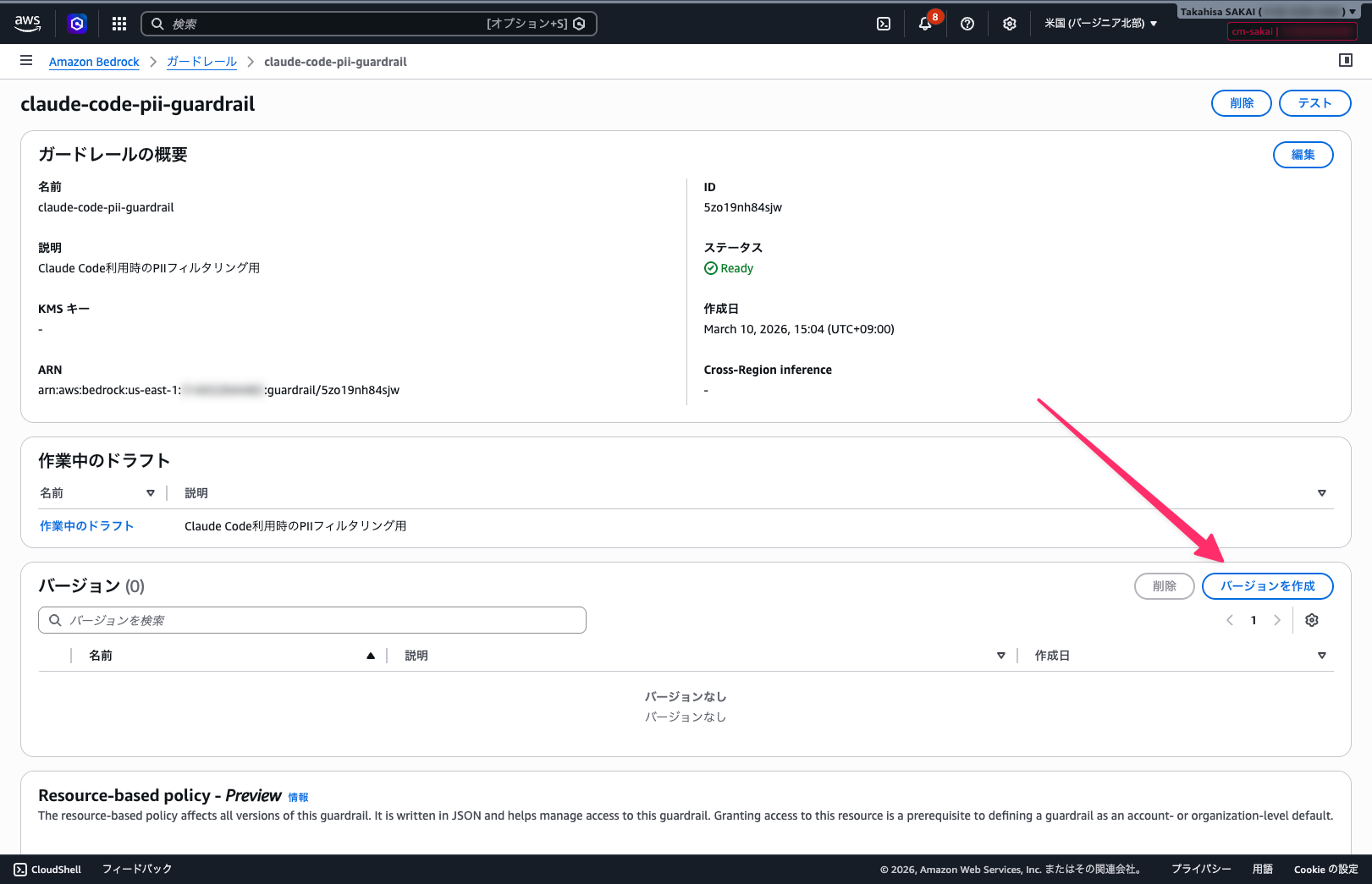The height and width of the screenshot is (884, 1372).
Task: Open CloudShell from the top bar icon
Action: coord(884,24)
